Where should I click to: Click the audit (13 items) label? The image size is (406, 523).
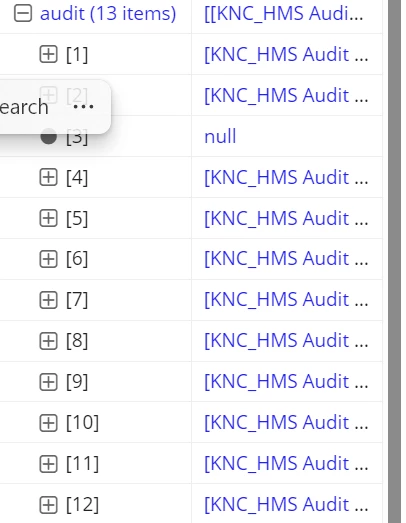[x=108, y=13]
